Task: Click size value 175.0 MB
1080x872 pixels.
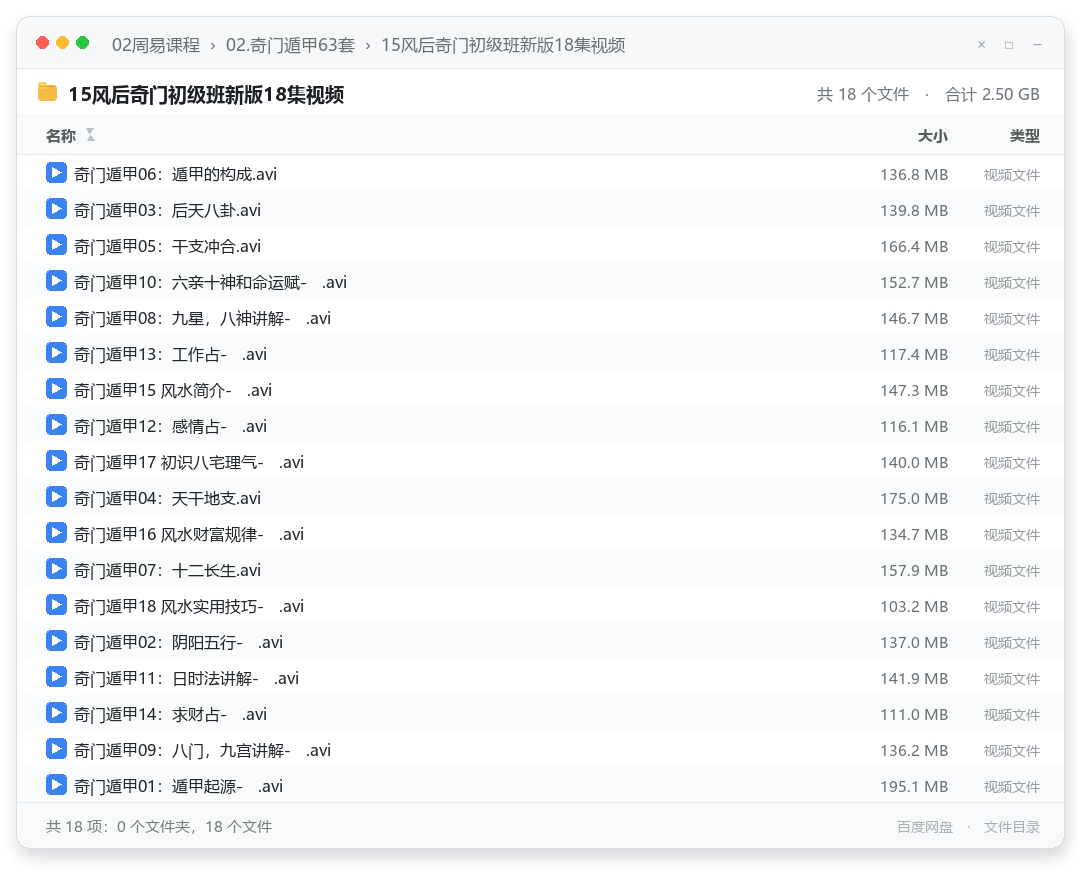Action: pos(914,499)
